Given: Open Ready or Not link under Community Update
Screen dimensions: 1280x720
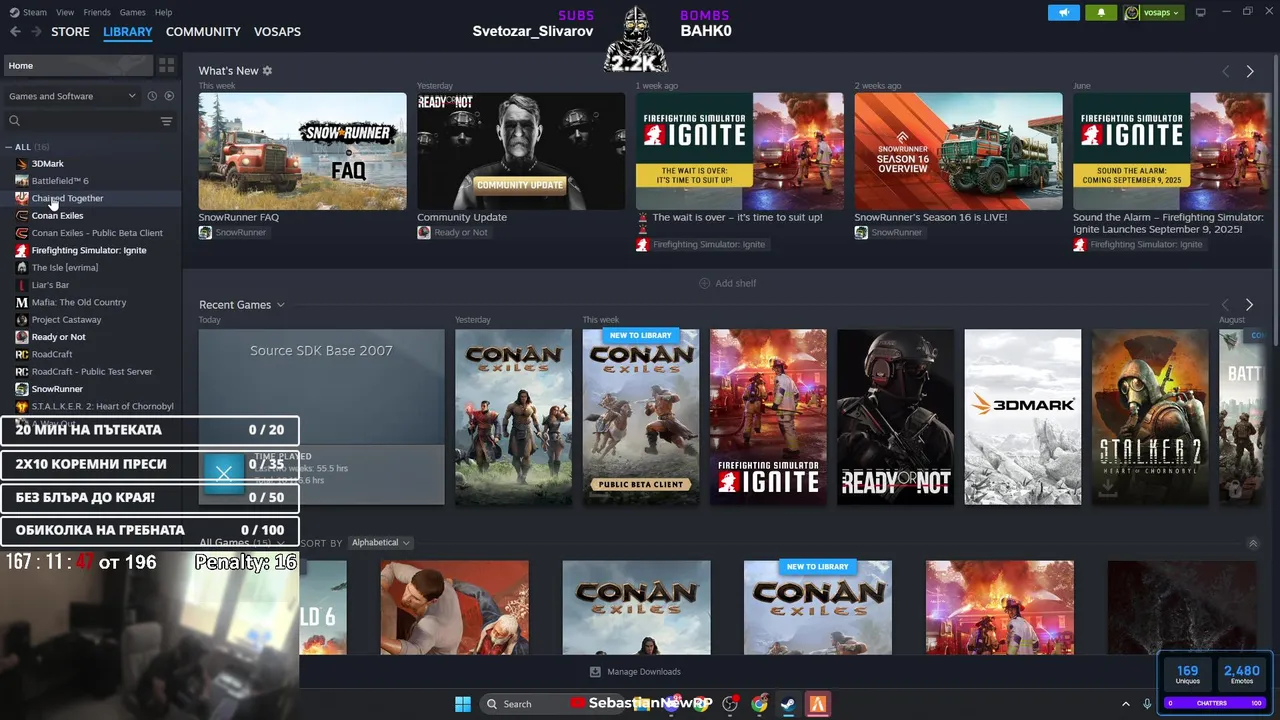Looking at the screenshot, I should (452, 232).
